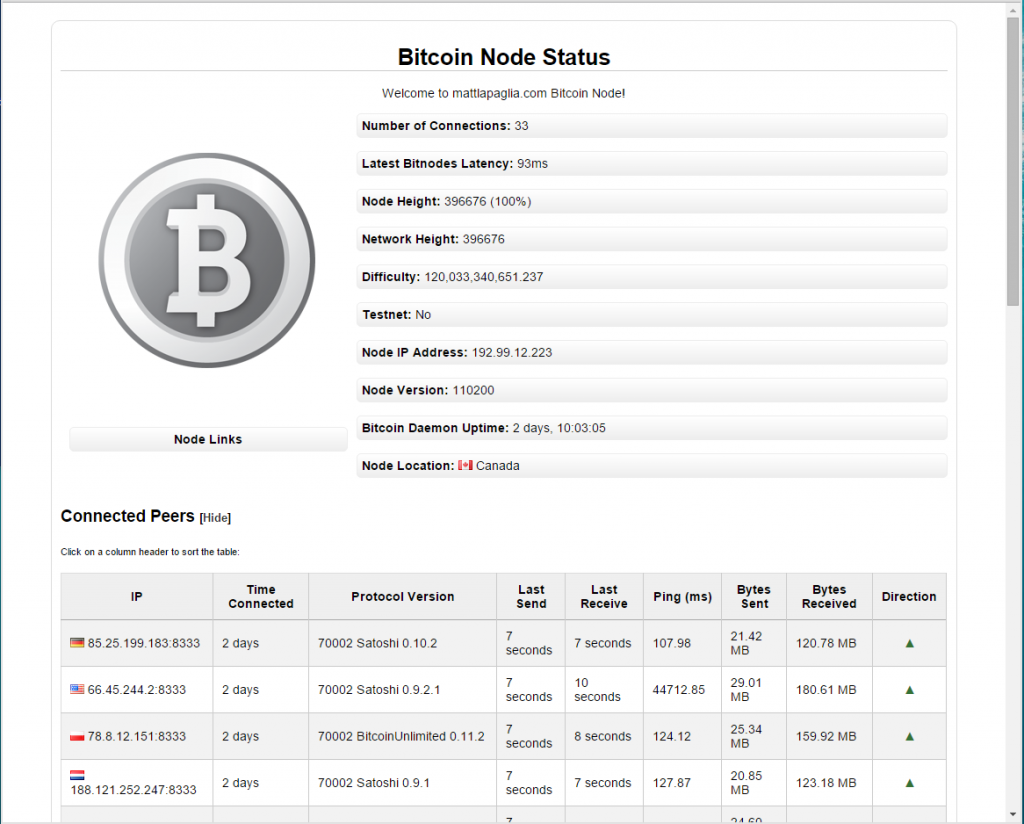Screen dimensions: 1024x824
Task: Sort by Time Connected column header
Action: click(261, 596)
